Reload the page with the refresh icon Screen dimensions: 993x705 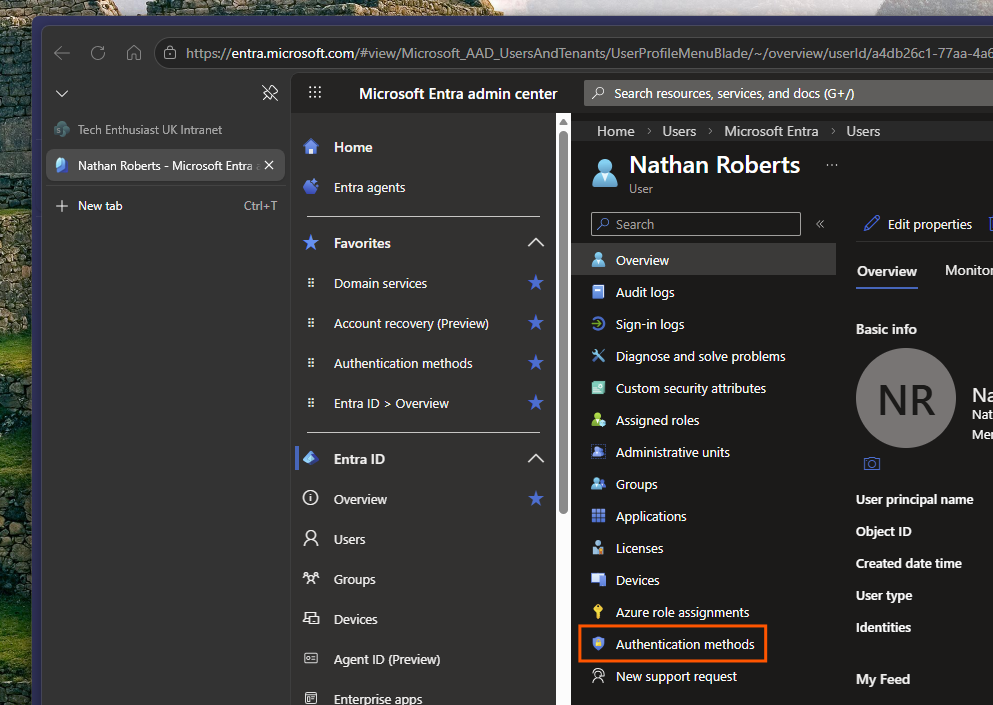click(x=98, y=53)
